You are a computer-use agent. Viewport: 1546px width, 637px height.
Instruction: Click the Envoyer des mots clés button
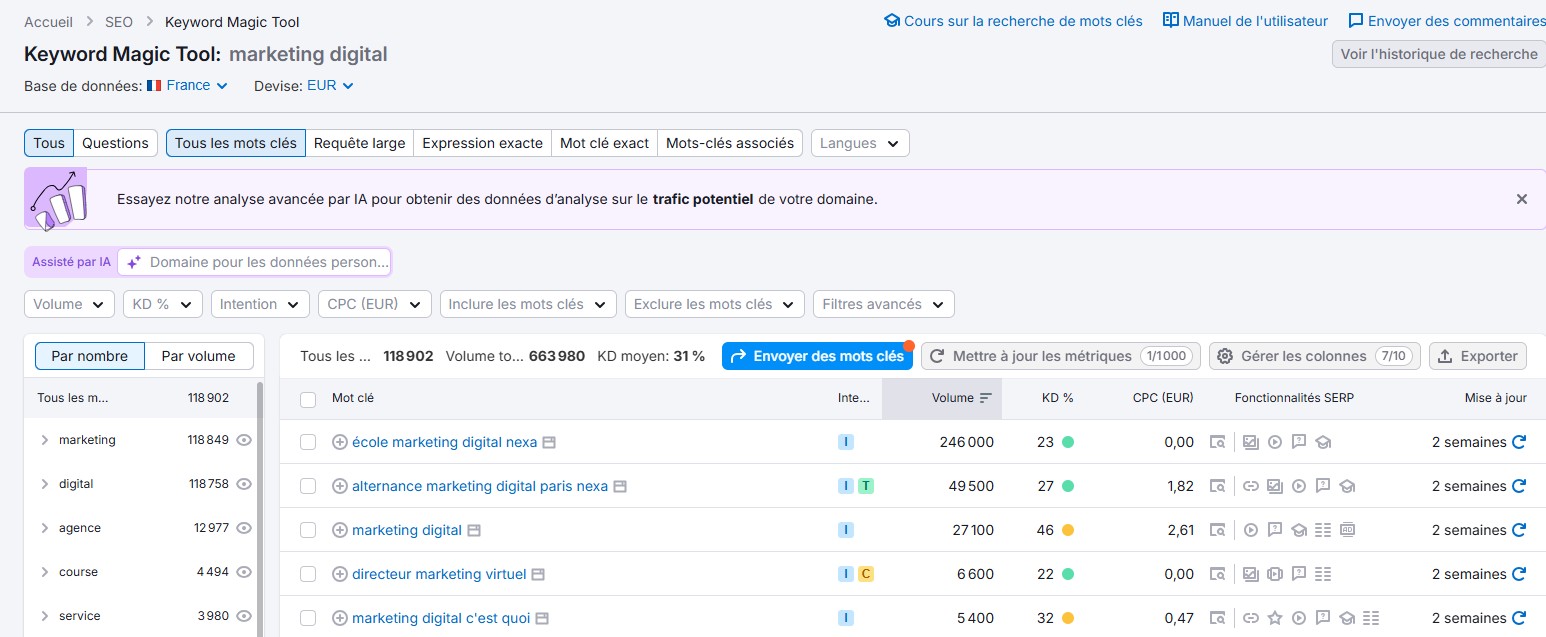click(816, 356)
